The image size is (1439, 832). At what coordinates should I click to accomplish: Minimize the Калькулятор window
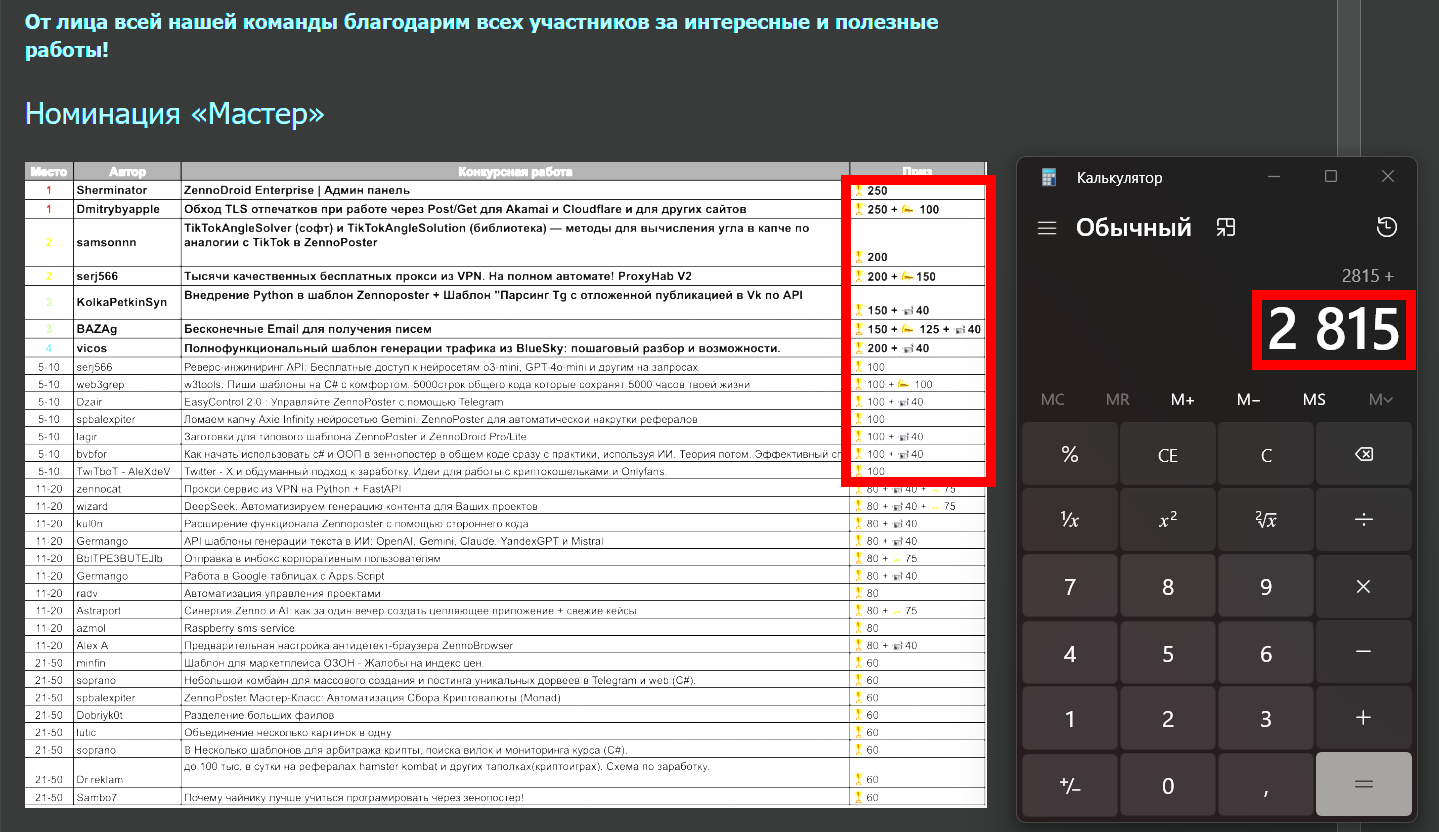coord(1274,177)
